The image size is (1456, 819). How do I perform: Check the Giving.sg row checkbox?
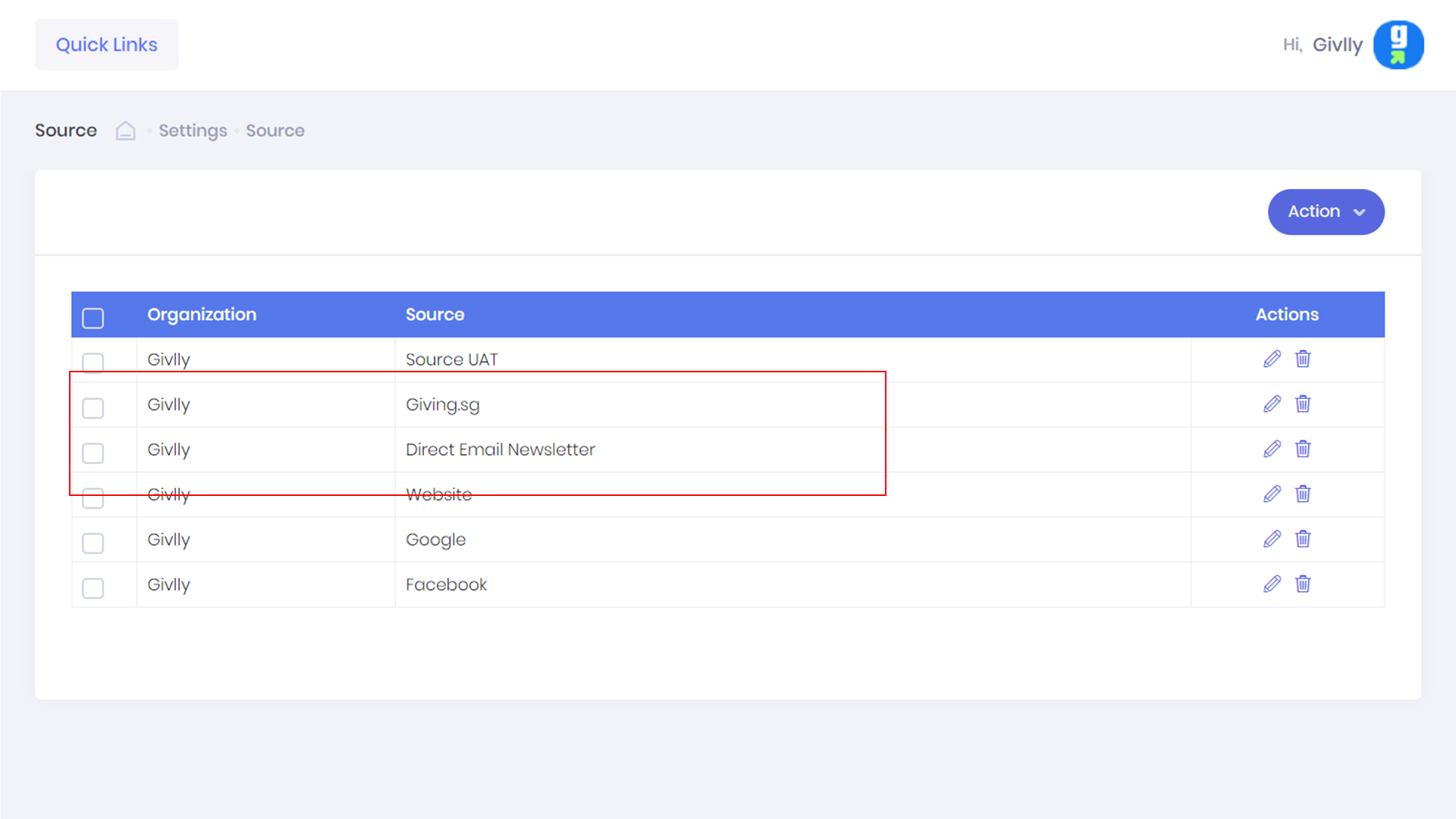[93, 408]
